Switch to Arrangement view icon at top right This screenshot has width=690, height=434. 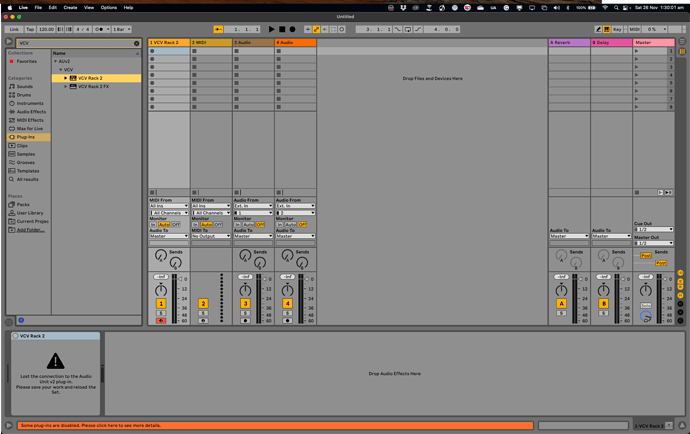[682, 41]
